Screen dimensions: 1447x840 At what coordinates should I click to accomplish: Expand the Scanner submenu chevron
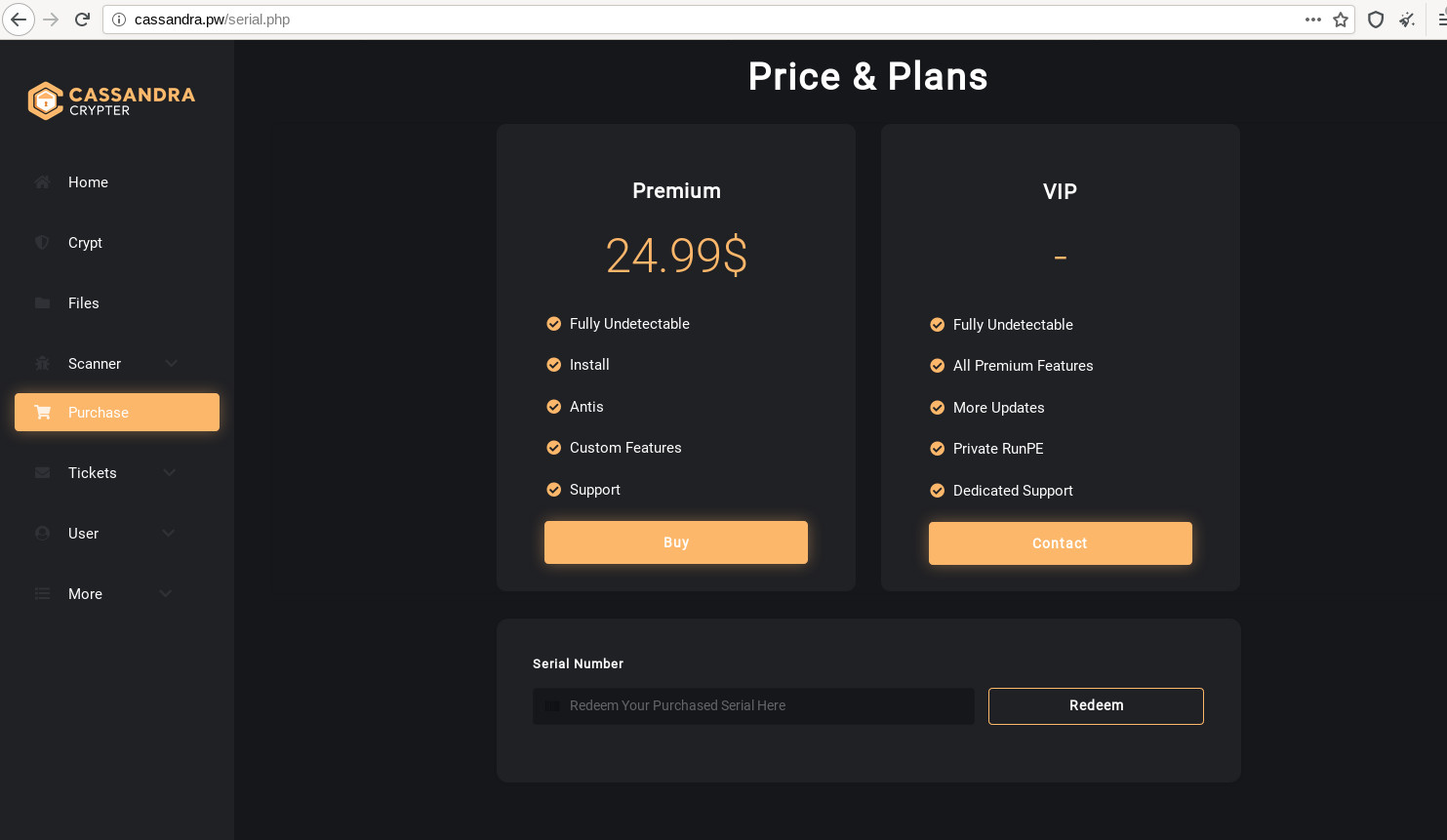[171, 363]
